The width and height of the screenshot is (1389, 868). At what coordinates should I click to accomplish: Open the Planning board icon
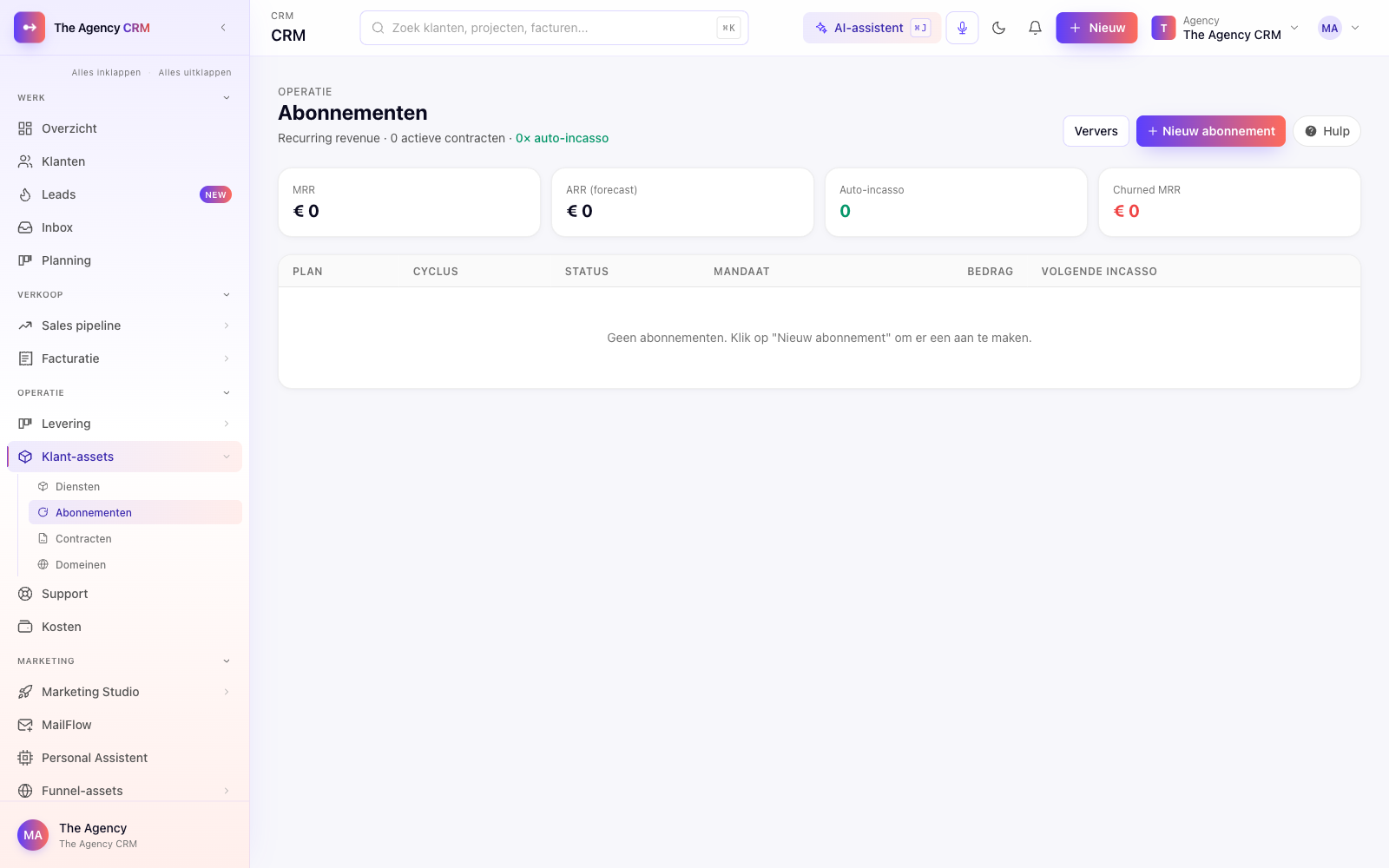pos(25,260)
